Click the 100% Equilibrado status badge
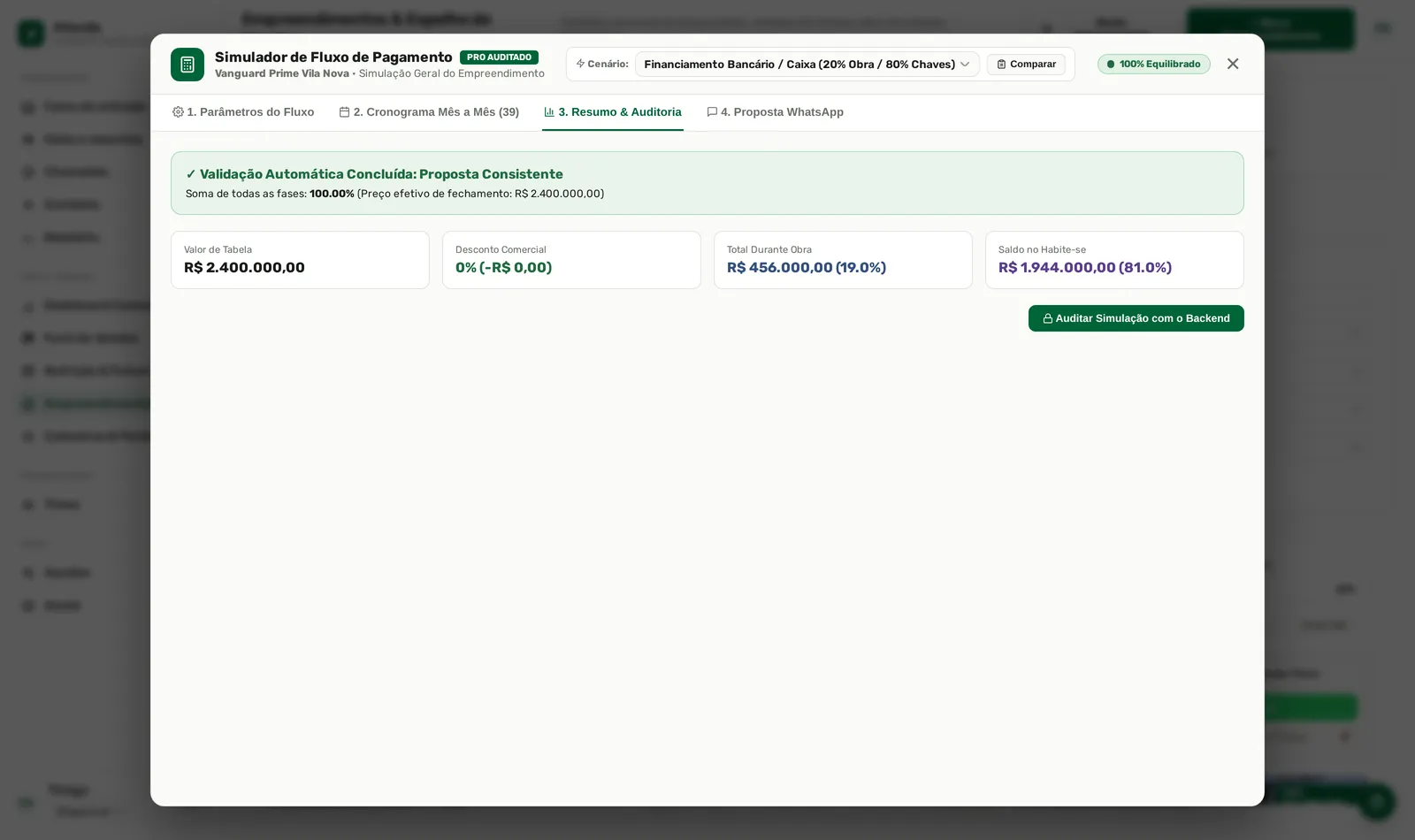1415x840 pixels. point(1153,65)
